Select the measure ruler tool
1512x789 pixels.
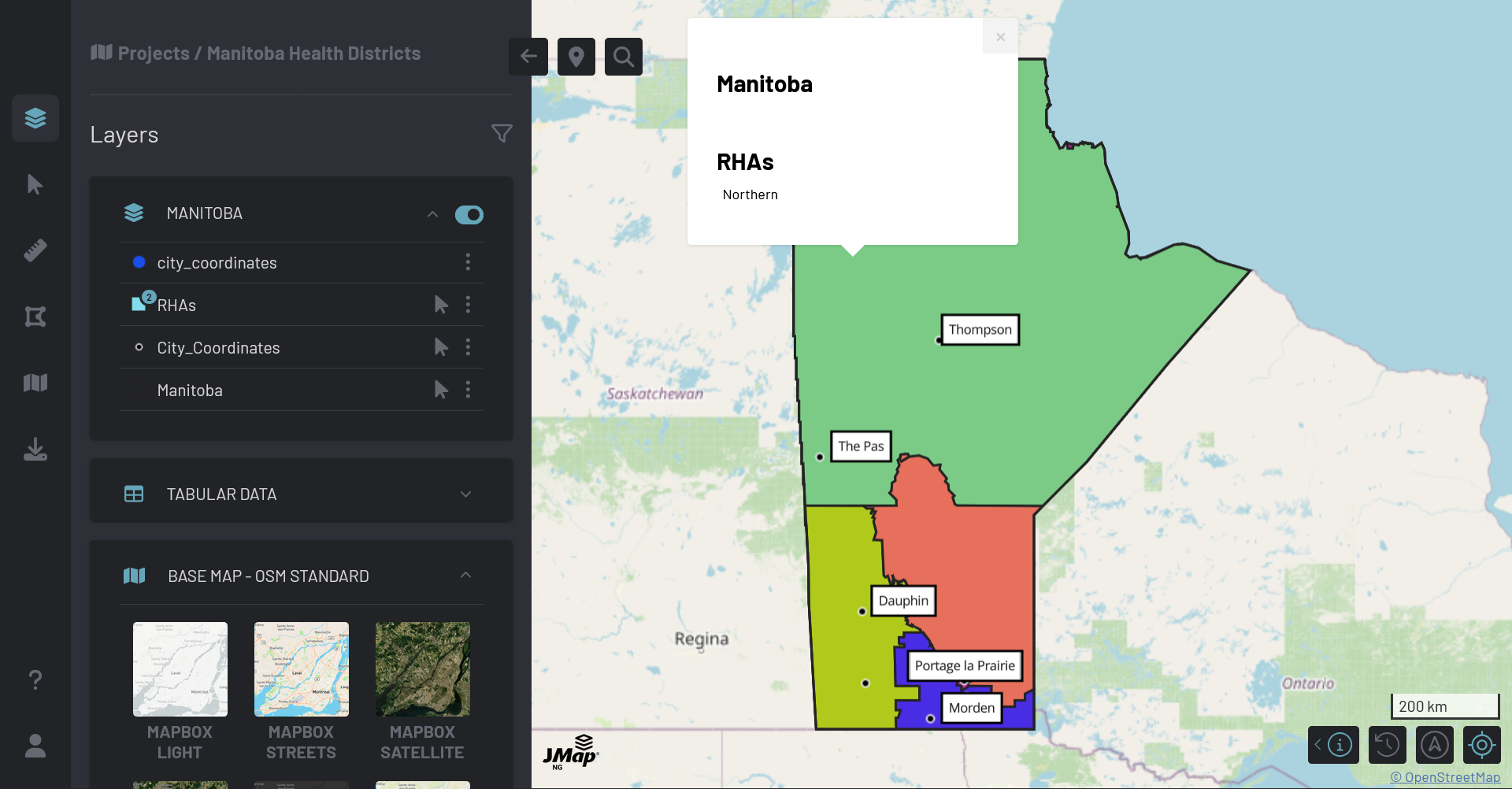click(35, 250)
